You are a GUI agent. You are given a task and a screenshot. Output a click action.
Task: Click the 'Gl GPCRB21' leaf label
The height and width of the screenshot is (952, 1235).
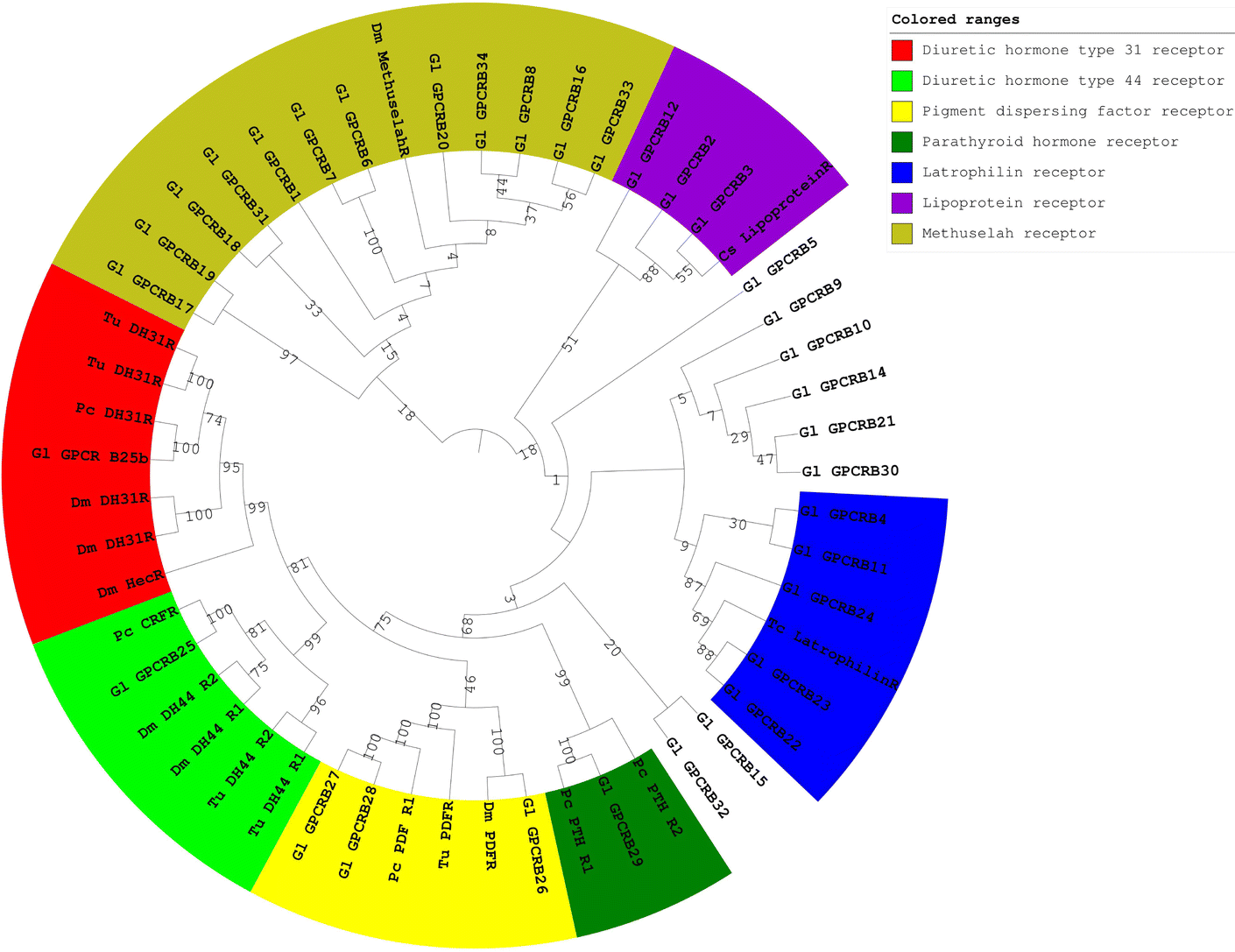(847, 427)
